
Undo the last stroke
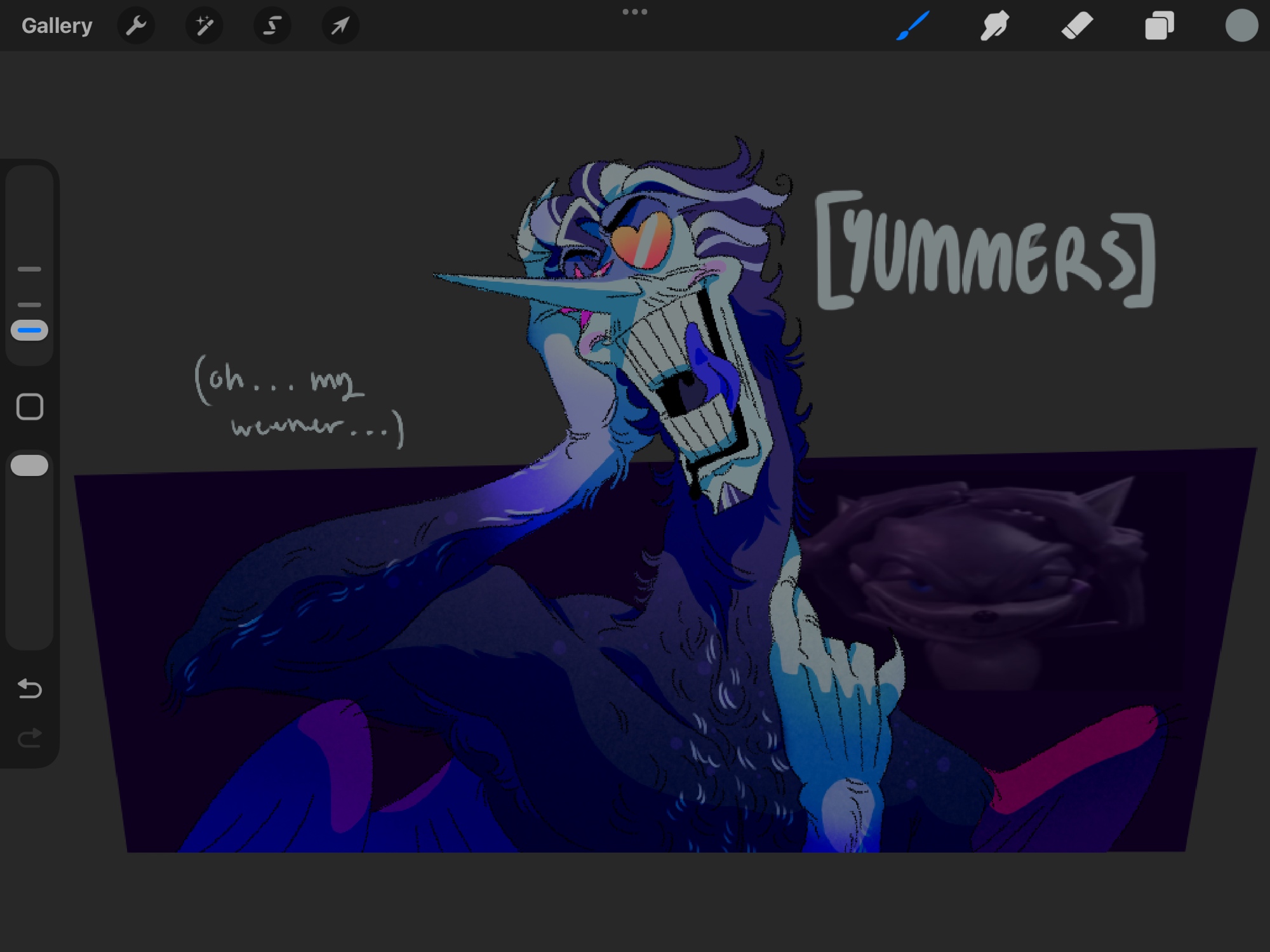(29, 689)
